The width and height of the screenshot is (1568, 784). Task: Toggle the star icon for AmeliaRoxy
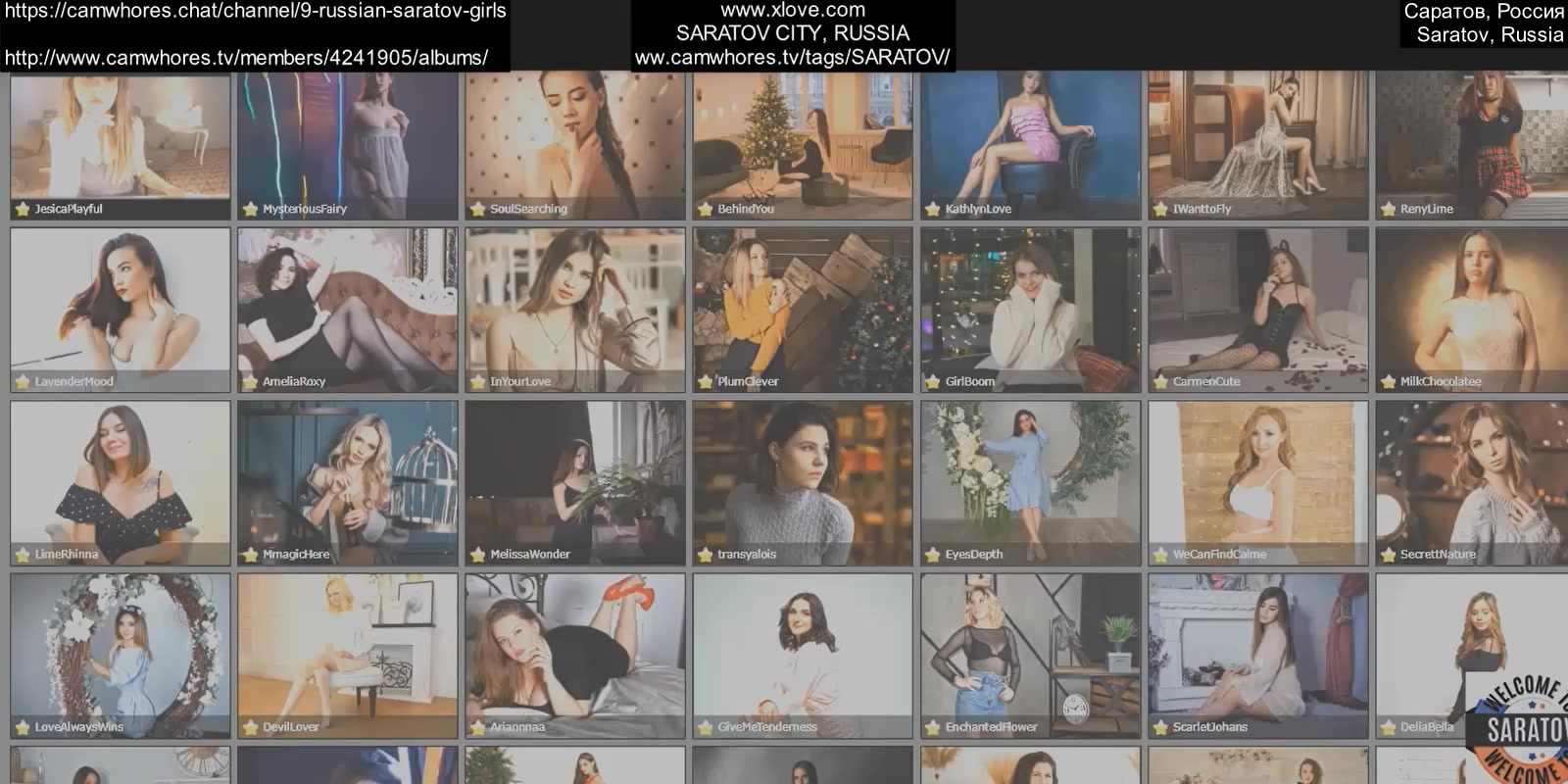250,381
